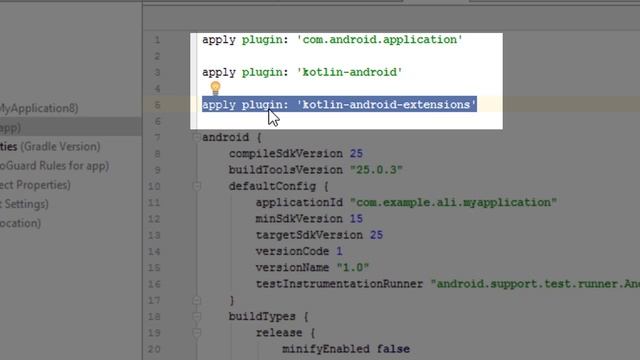Open the SDK Location file row

[71, 223]
